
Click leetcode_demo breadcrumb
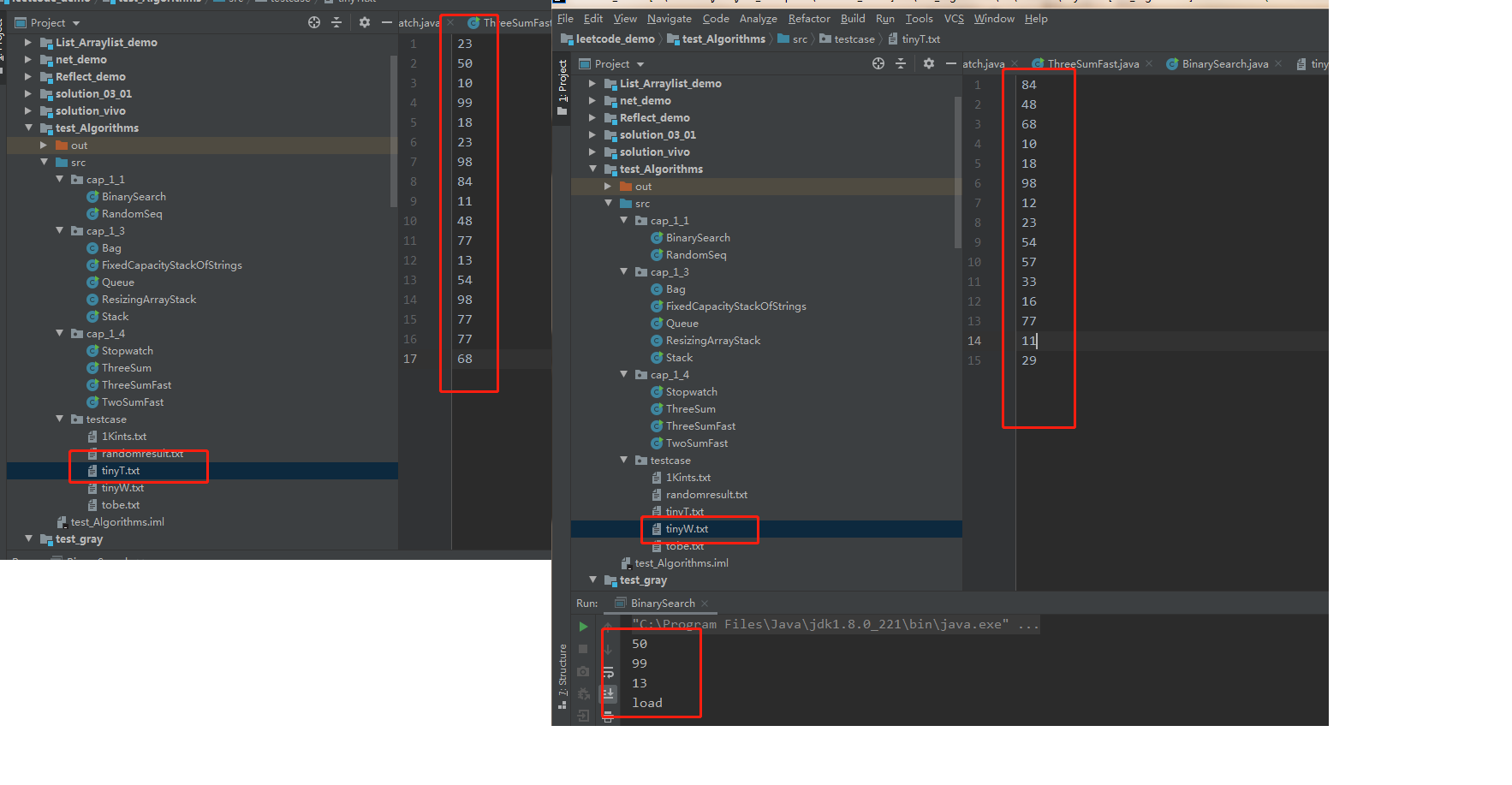pyautogui.click(x=608, y=39)
